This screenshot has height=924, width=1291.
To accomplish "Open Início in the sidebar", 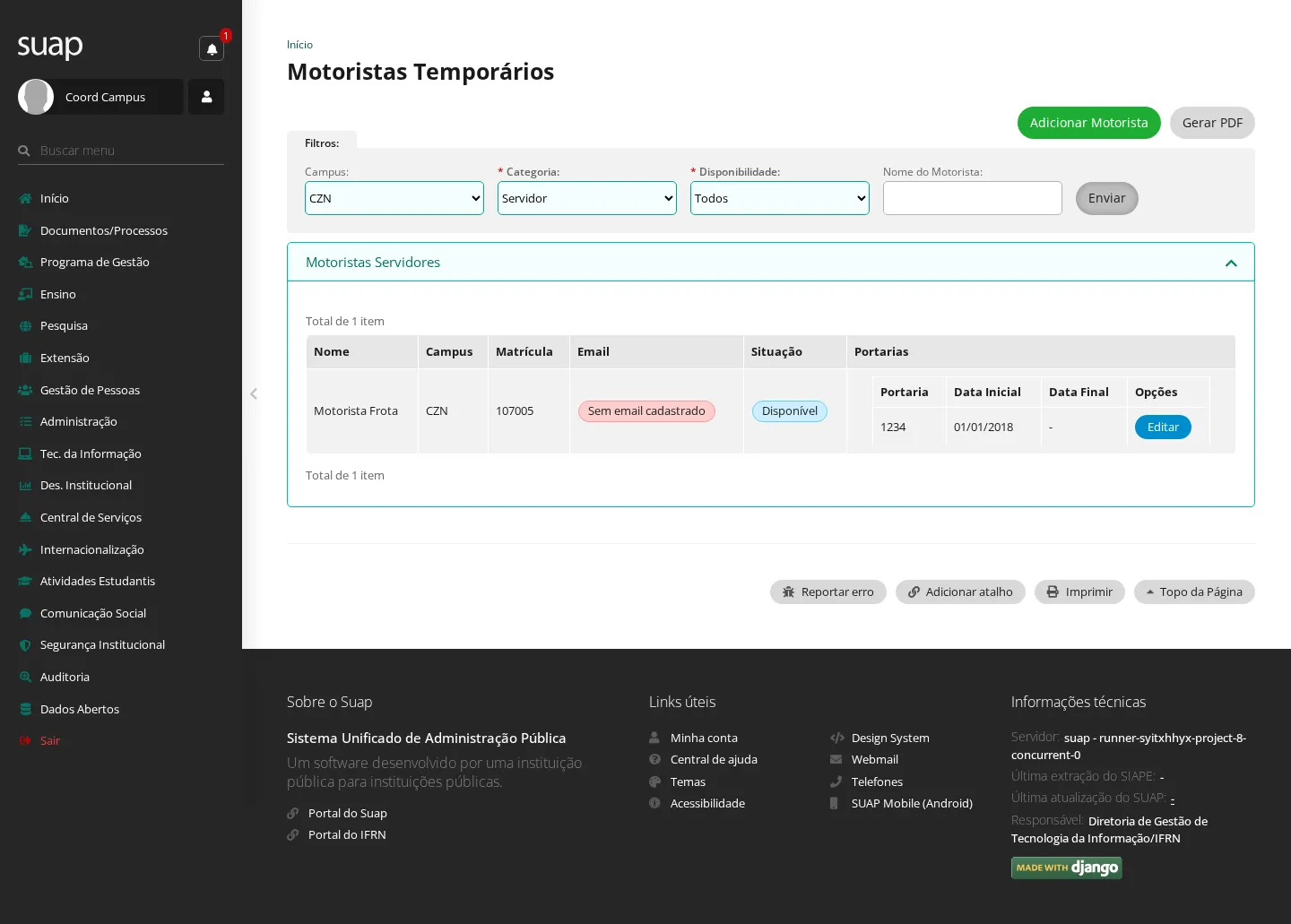I will click(54, 198).
